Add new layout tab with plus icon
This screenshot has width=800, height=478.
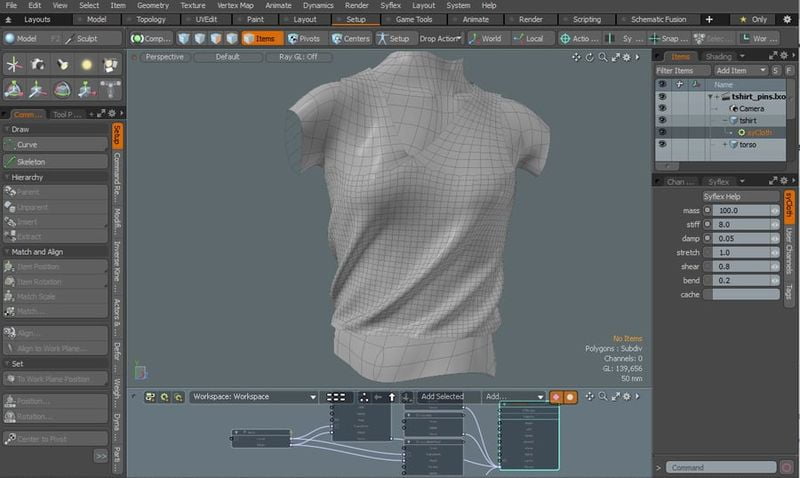(710, 19)
